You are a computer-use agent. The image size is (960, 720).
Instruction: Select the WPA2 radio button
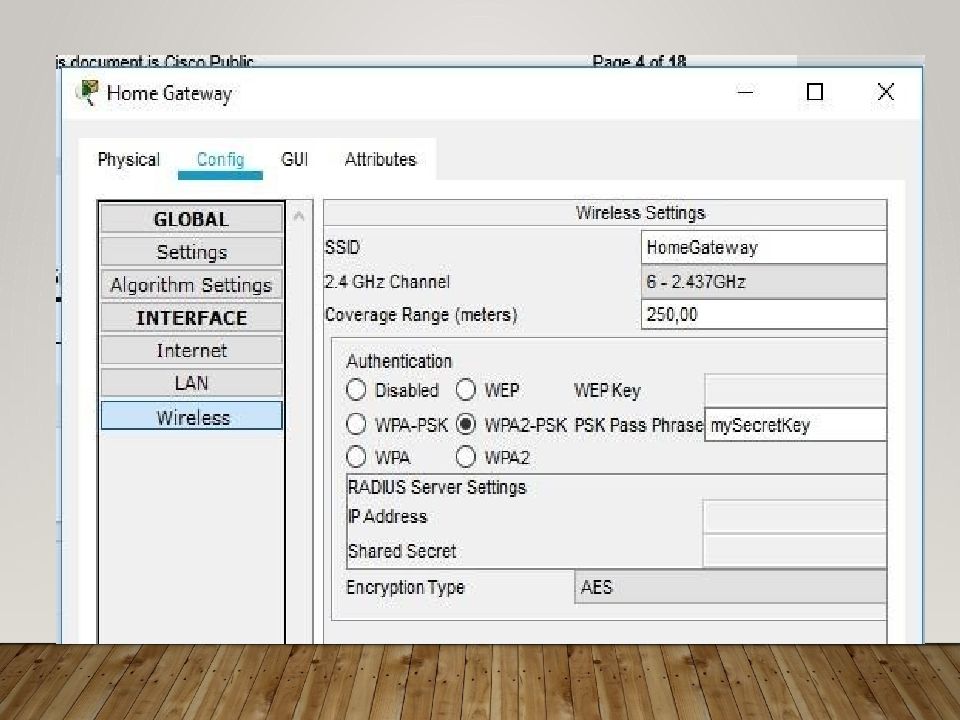(465, 457)
